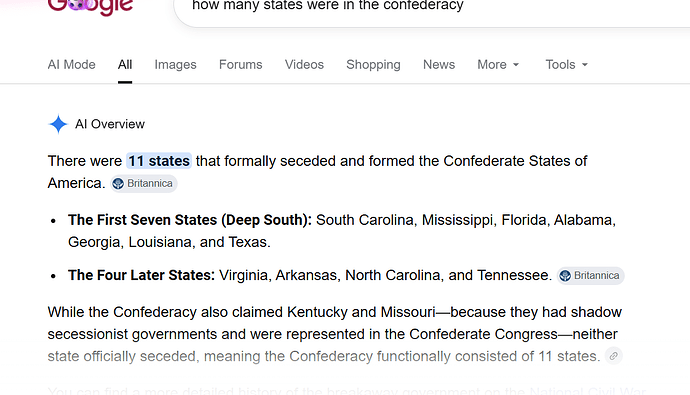Select the All results tab
This screenshot has height=395, width=690.
tap(125, 65)
